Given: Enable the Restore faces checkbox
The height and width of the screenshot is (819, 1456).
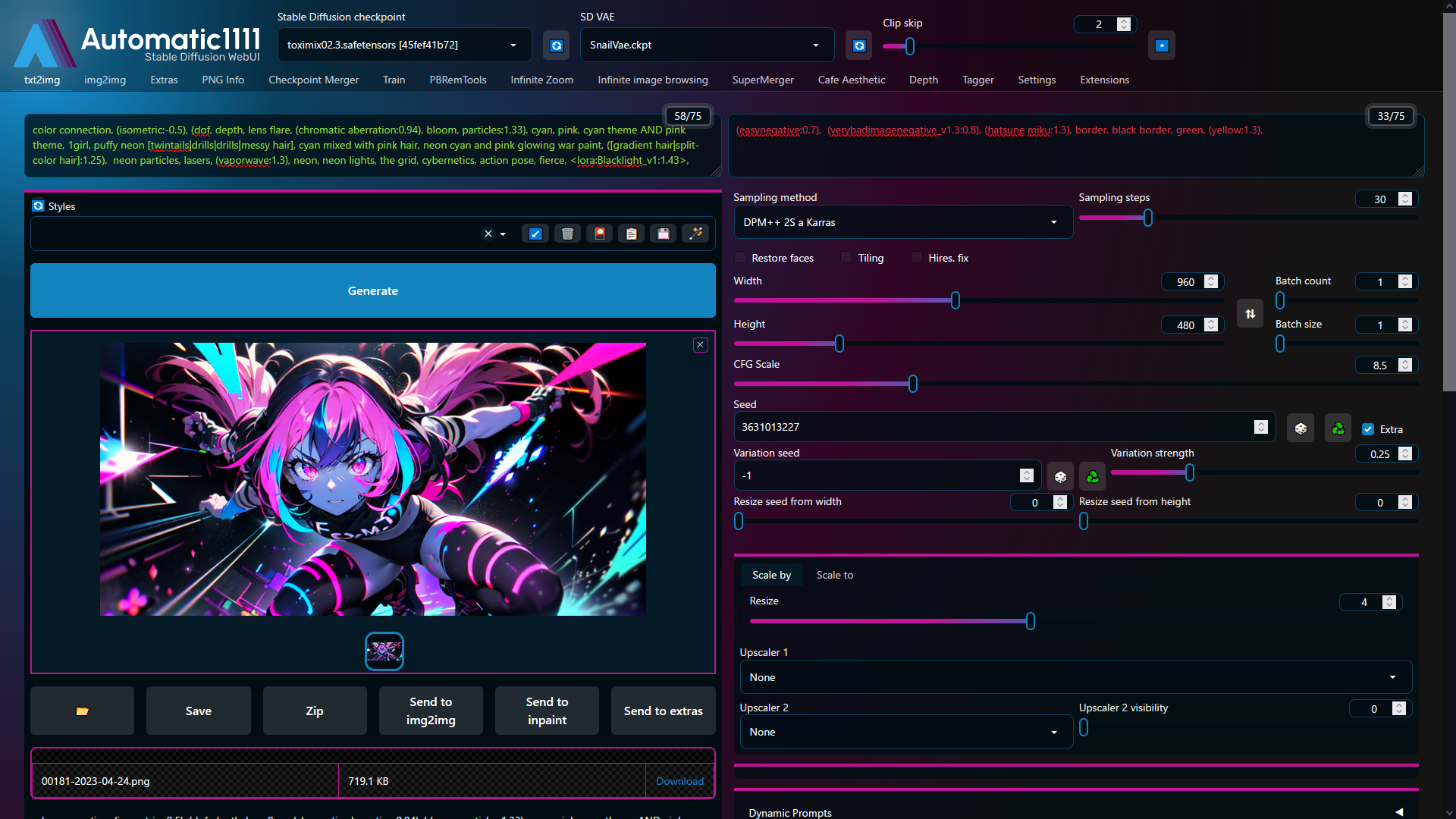Looking at the screenshot, I should point(741,258).
